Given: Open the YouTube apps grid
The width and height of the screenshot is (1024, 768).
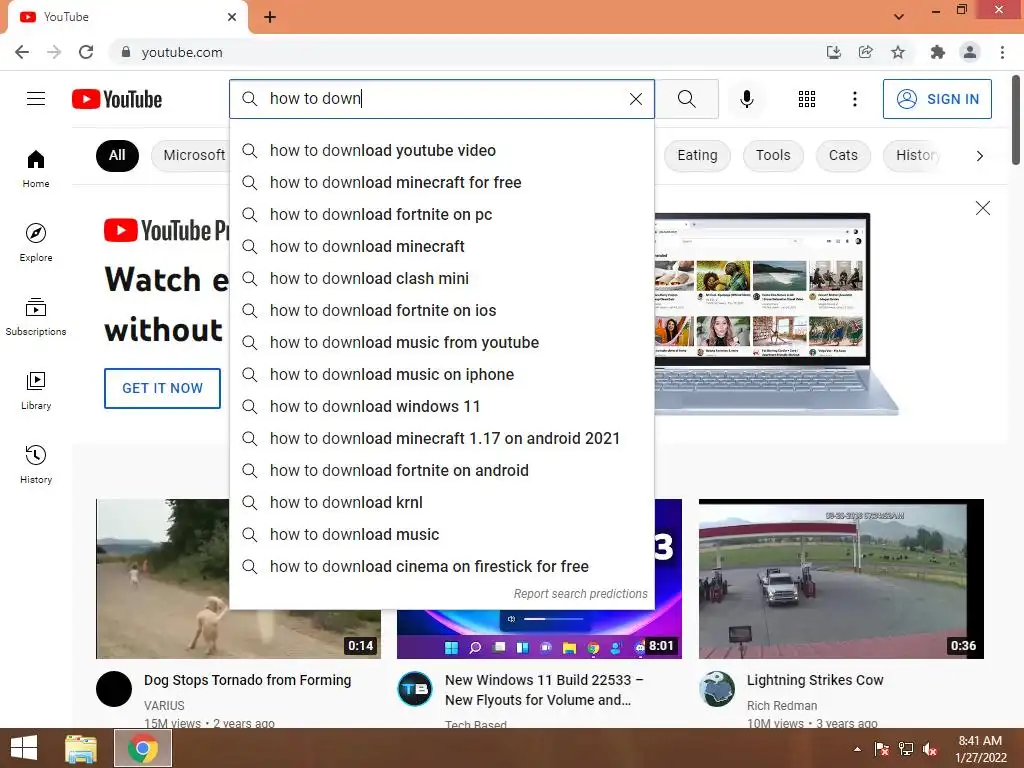Looking at the screenshot, I should coord(807,99).
